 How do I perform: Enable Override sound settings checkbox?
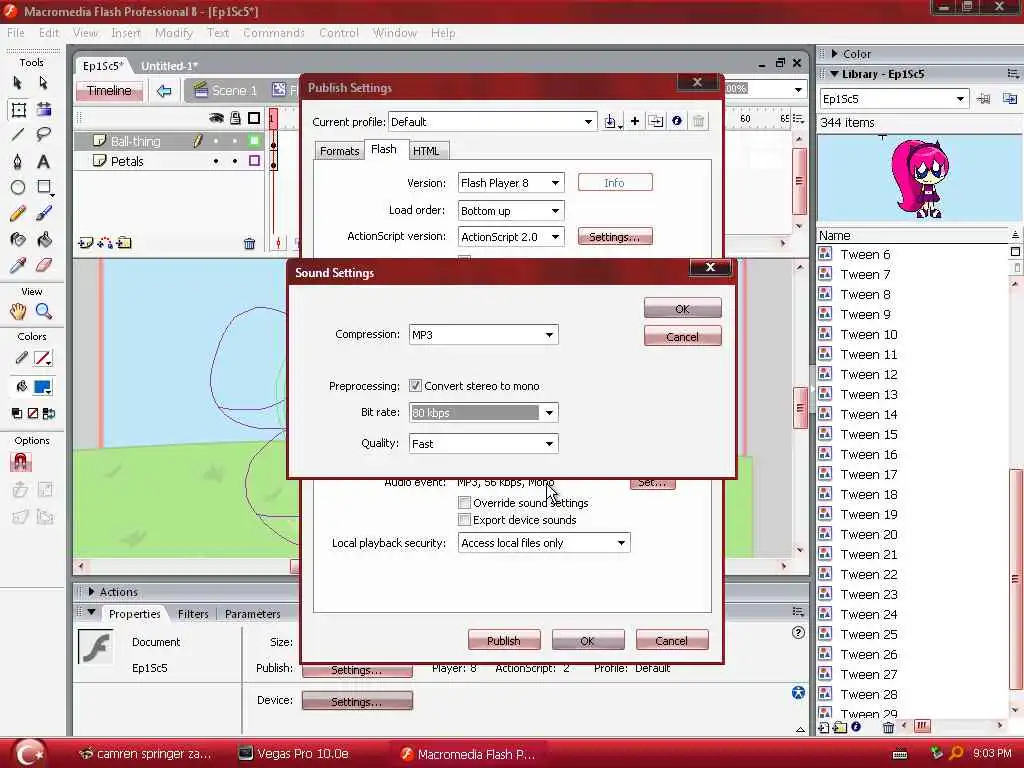click(464, 503)
